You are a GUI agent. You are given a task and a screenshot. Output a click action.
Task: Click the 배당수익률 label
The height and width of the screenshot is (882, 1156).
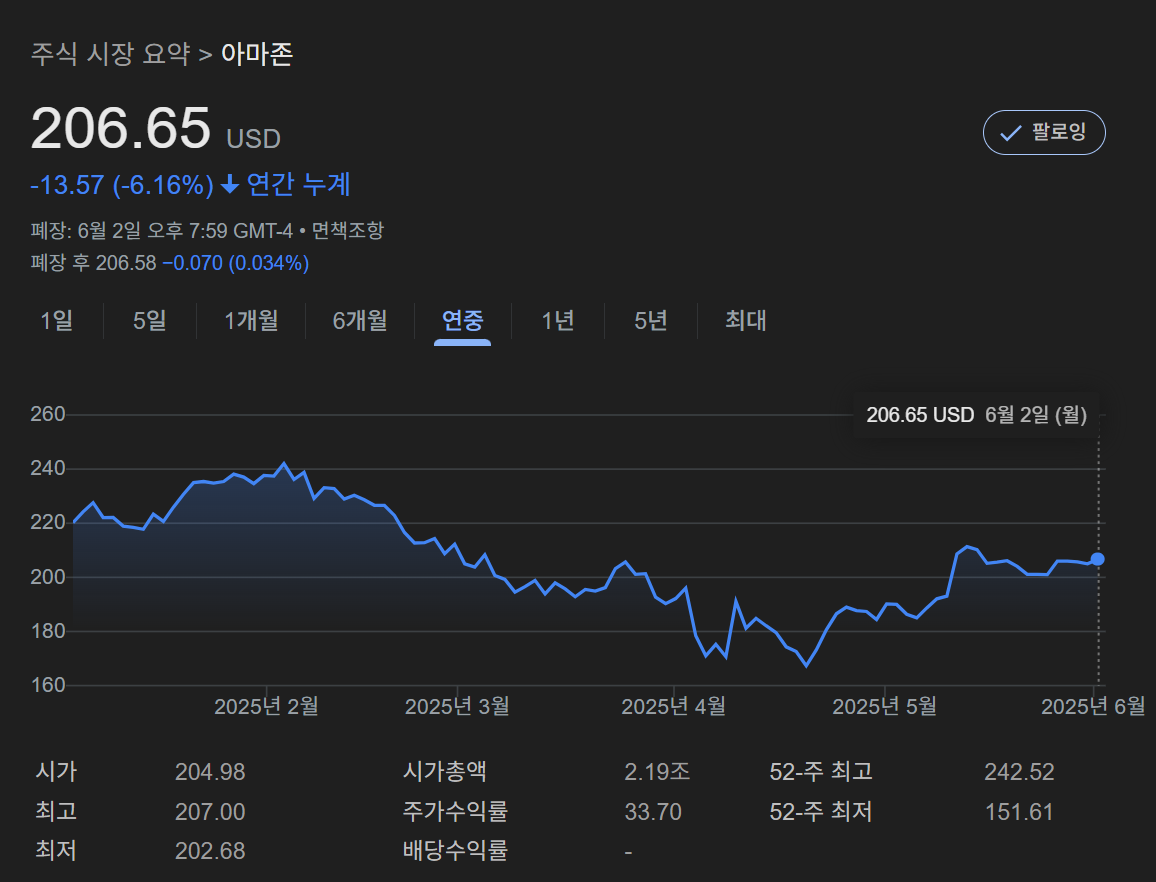456,851
